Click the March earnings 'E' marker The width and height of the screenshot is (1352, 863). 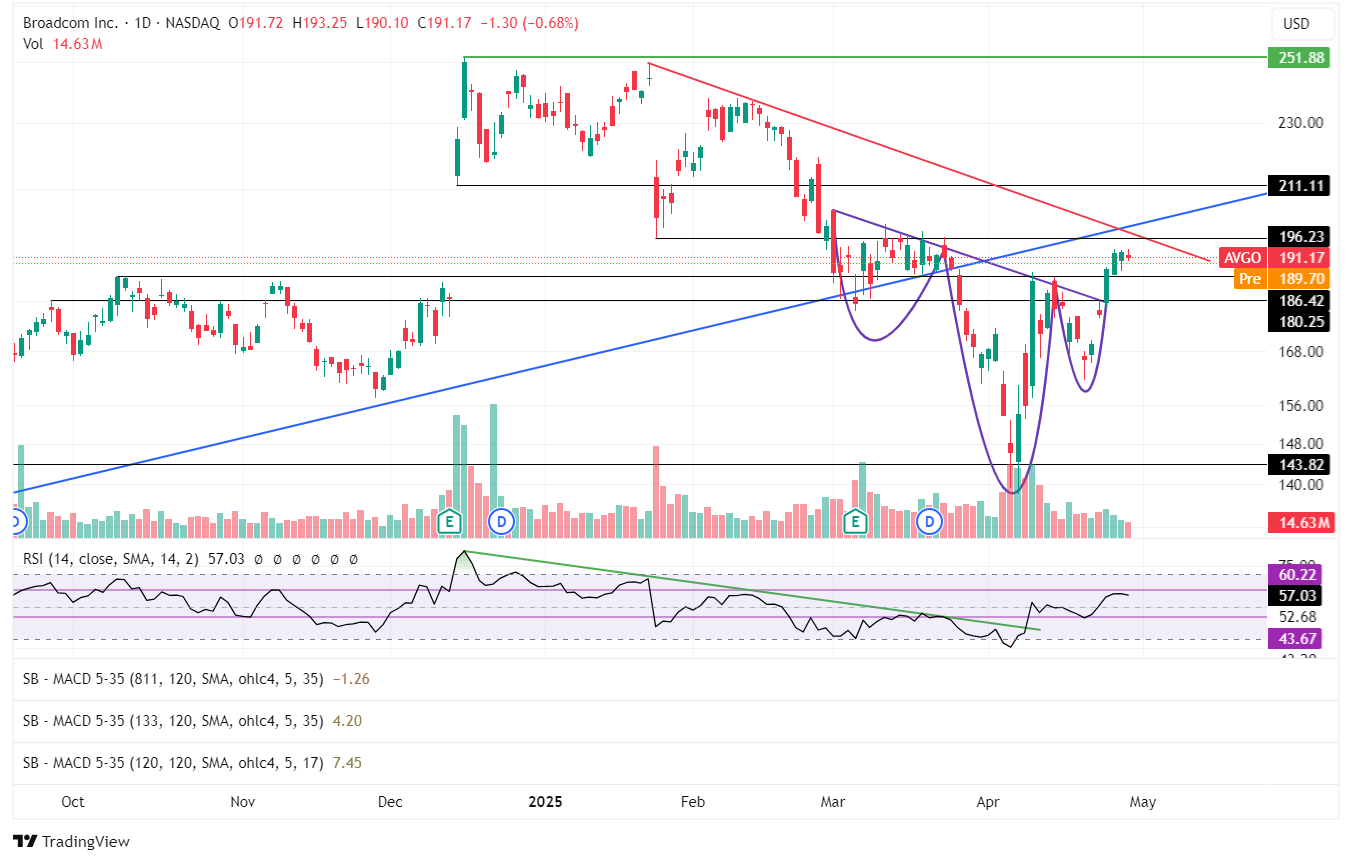(x=855, y=521)
